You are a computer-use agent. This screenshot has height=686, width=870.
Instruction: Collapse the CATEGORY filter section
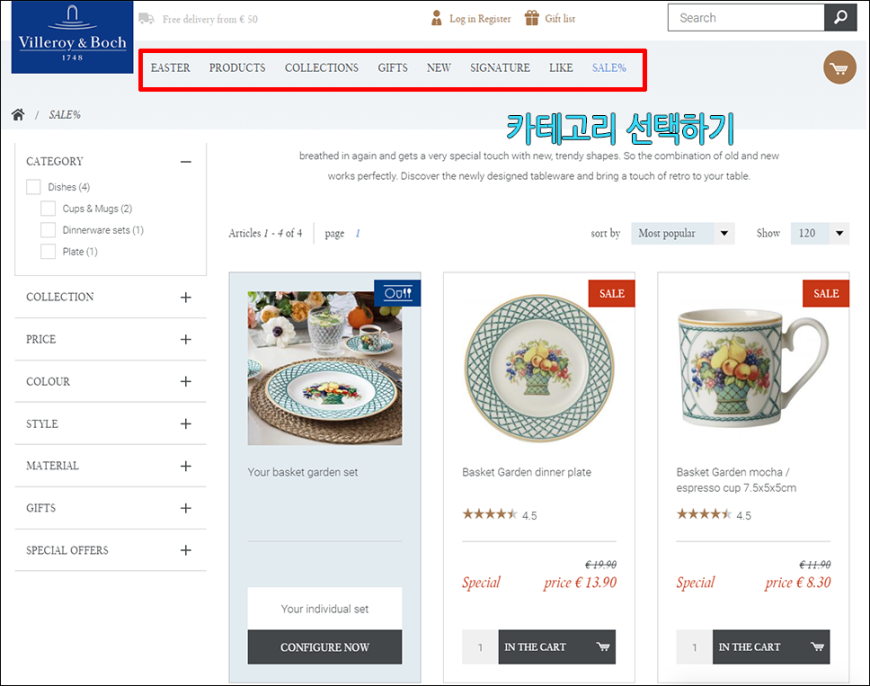coord(186,162)
